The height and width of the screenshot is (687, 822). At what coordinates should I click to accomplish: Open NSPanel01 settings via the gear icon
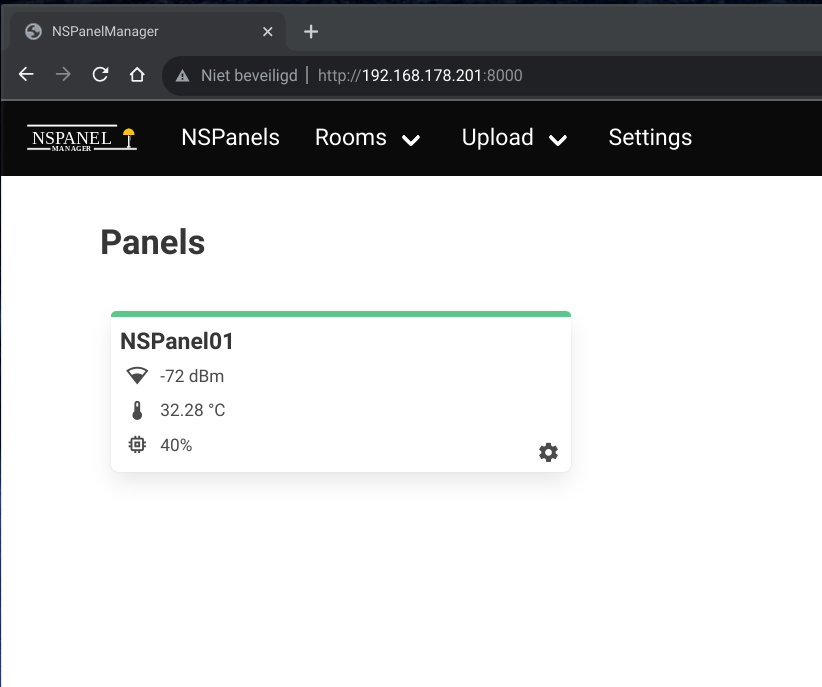(x=548, y=452)
